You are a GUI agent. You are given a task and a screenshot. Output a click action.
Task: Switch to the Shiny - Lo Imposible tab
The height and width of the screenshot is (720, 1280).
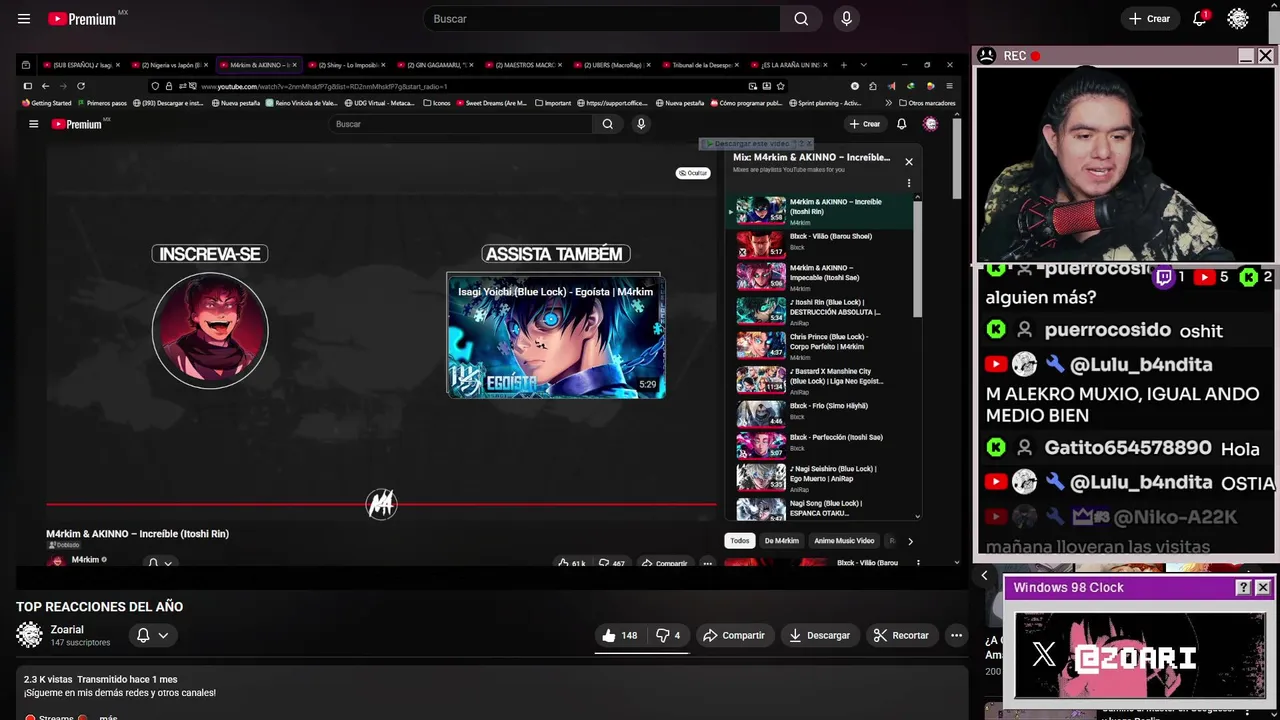[348, 65]
